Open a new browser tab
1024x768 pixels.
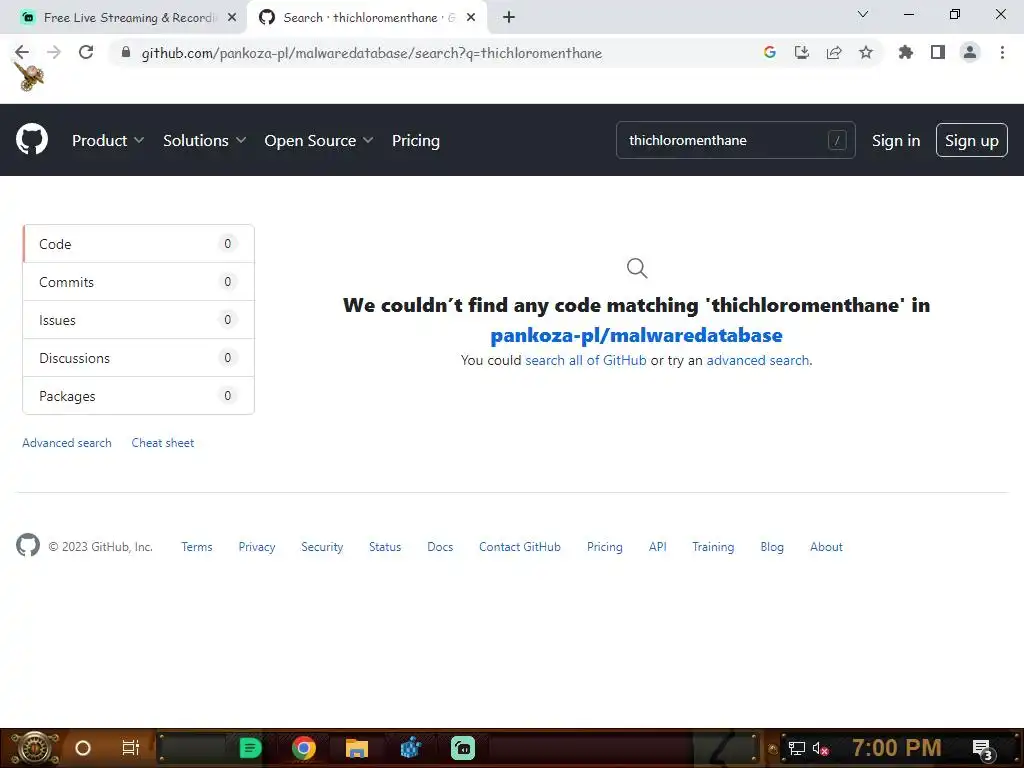click(x=509, y=17)
